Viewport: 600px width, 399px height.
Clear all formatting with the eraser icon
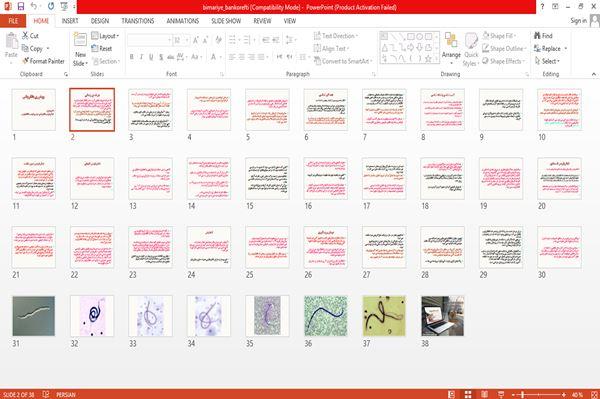218,40
